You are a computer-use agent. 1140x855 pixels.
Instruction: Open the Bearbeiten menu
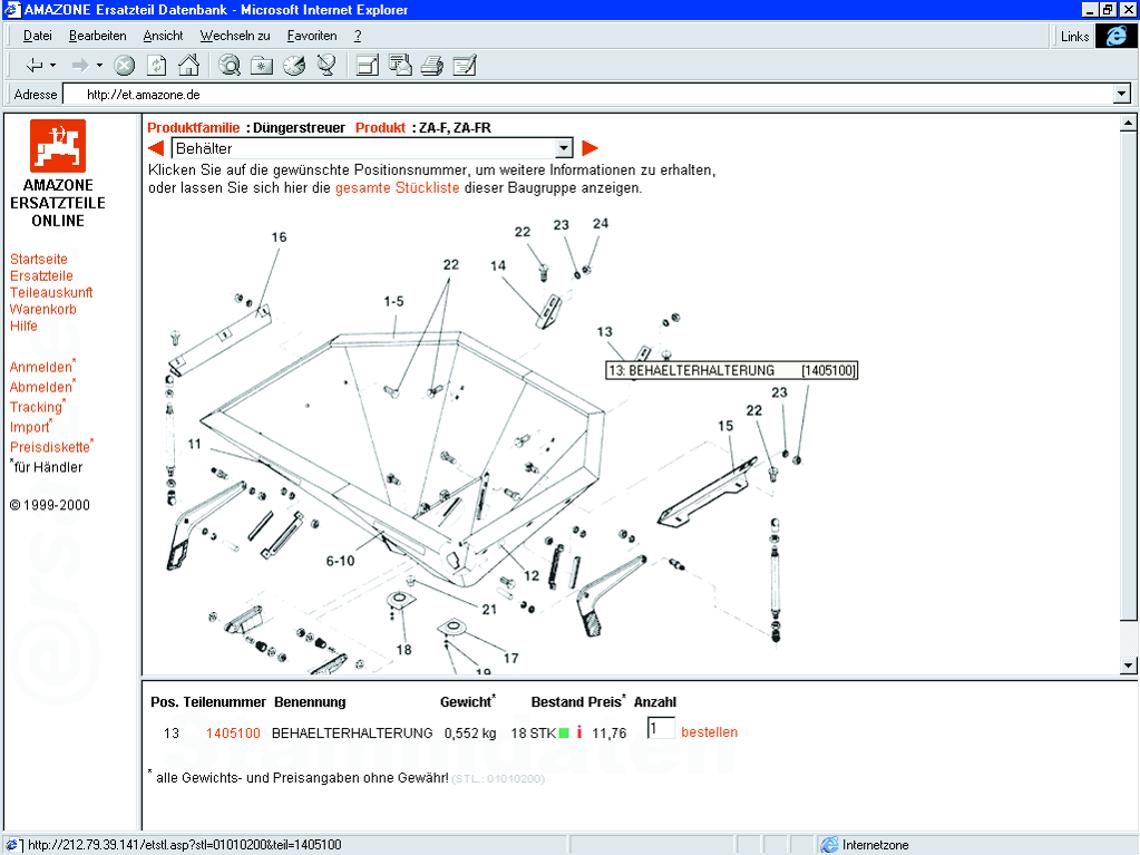[97, 36]
